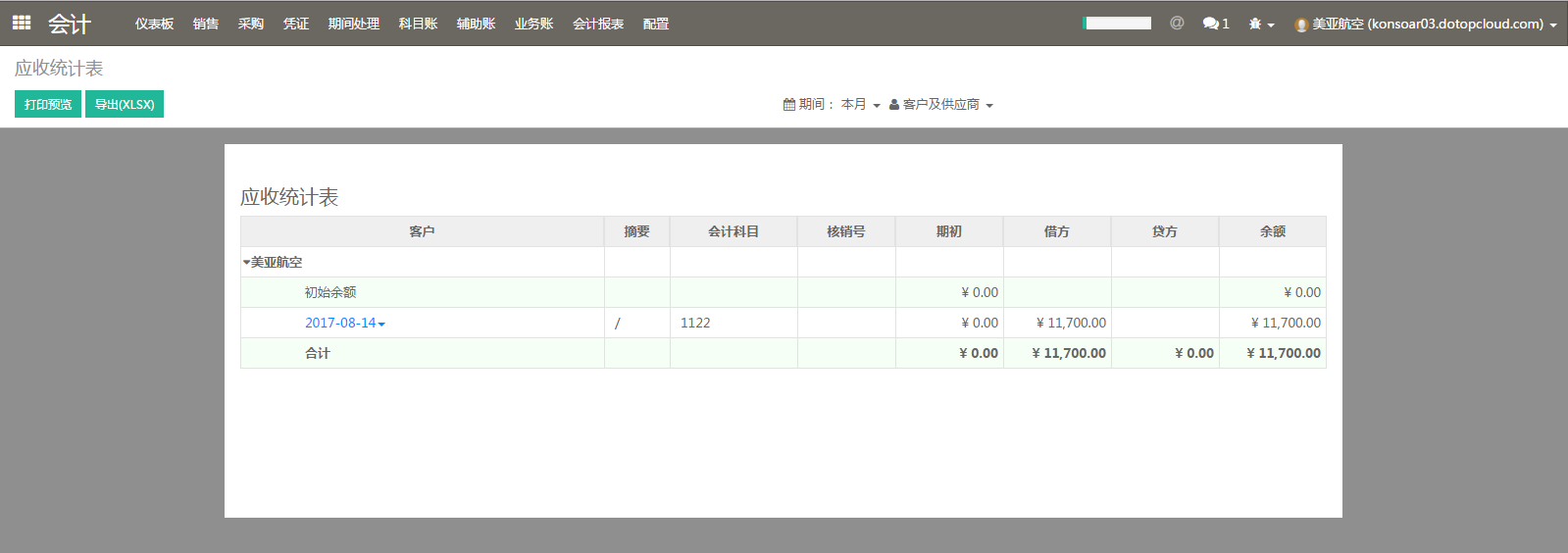The width and height of the screenshot is (1568, 553).
Task: Click the progress bar in top bar
Action: click(1117, 23)
